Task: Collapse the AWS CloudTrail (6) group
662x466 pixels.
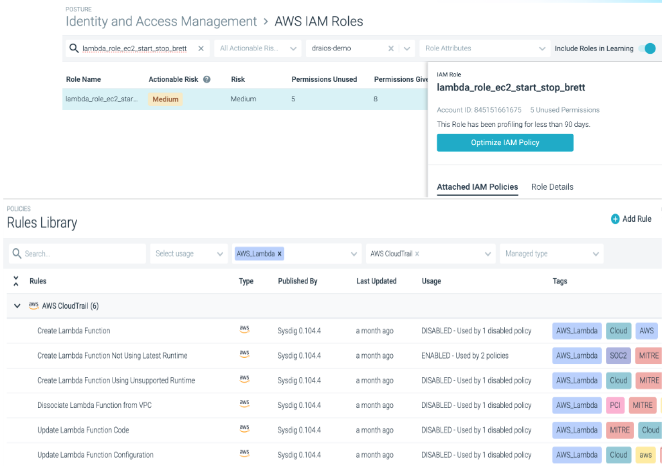Action: (x=17, y=306)
